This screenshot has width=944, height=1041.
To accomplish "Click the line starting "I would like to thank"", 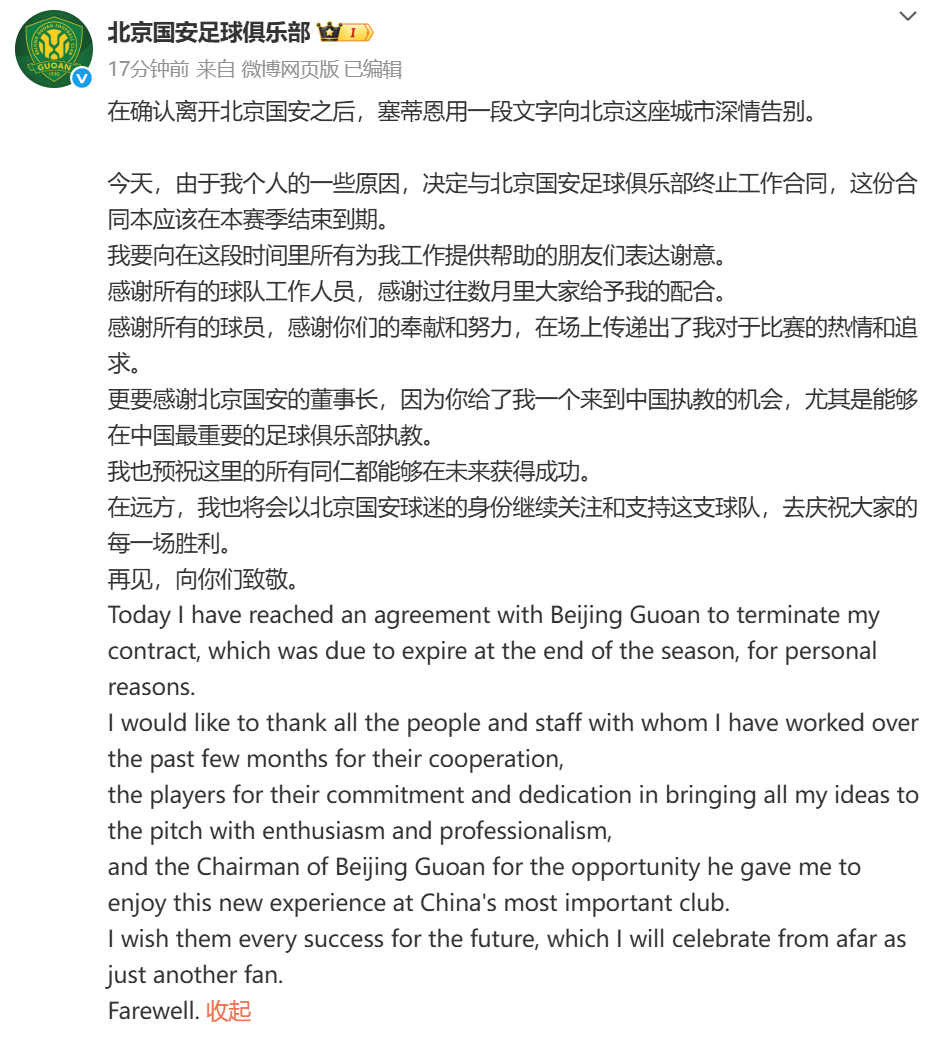I will [x=512, y=722].
